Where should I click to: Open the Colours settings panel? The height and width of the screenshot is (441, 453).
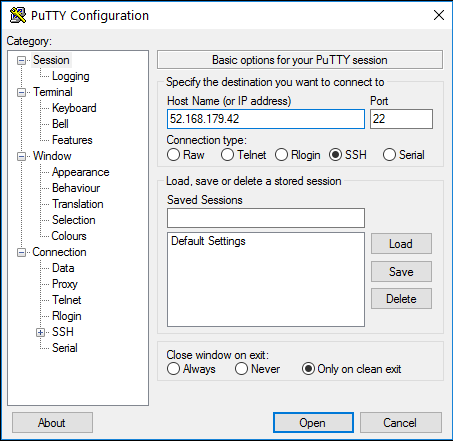(69, 236)
